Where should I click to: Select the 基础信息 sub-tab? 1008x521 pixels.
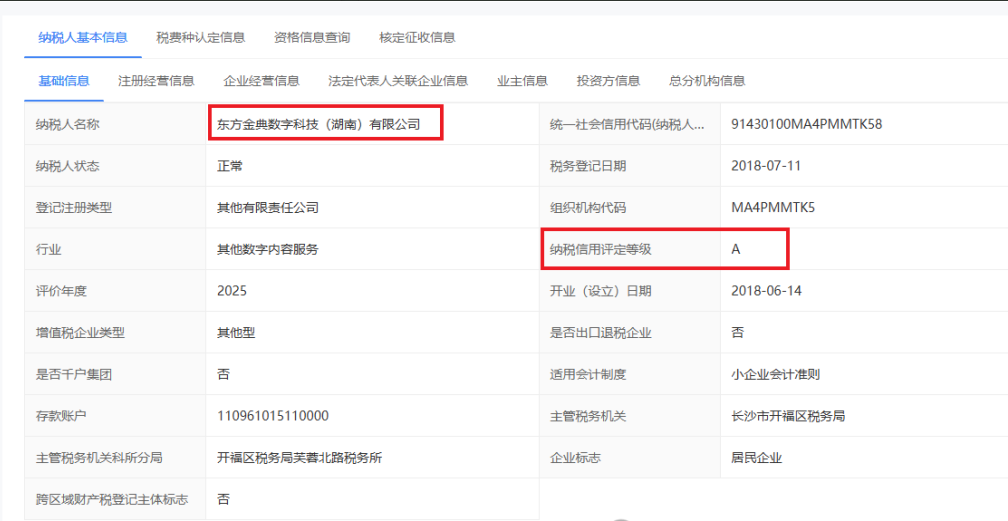(64, 81)
